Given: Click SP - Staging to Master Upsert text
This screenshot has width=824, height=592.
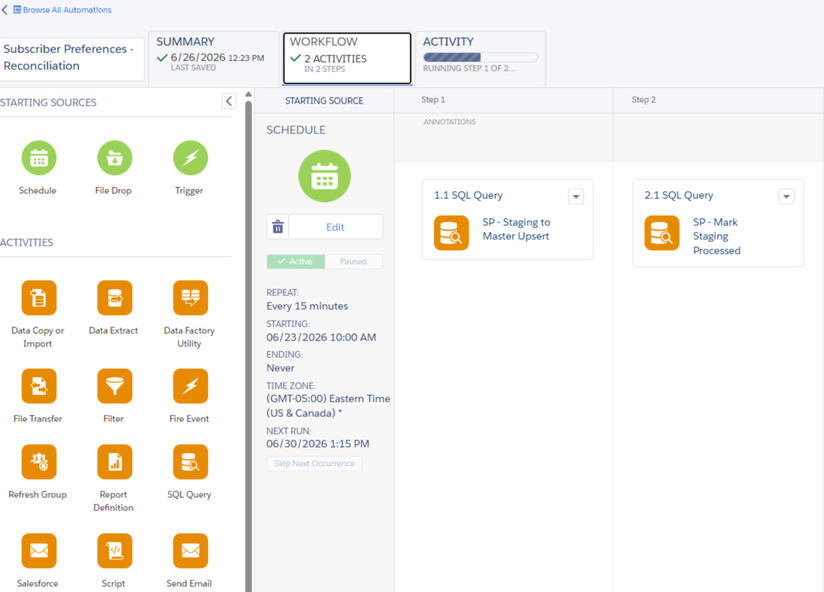Looking at the screenshot, I should point(517,229).
